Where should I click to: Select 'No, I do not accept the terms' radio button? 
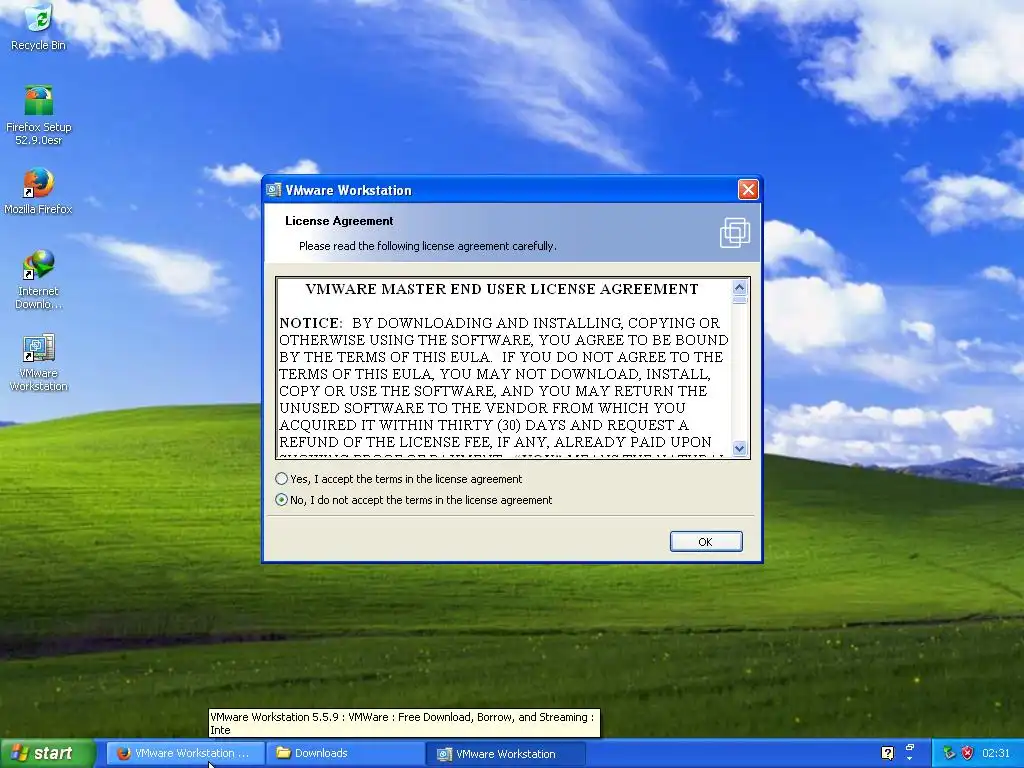click(281, 500)
